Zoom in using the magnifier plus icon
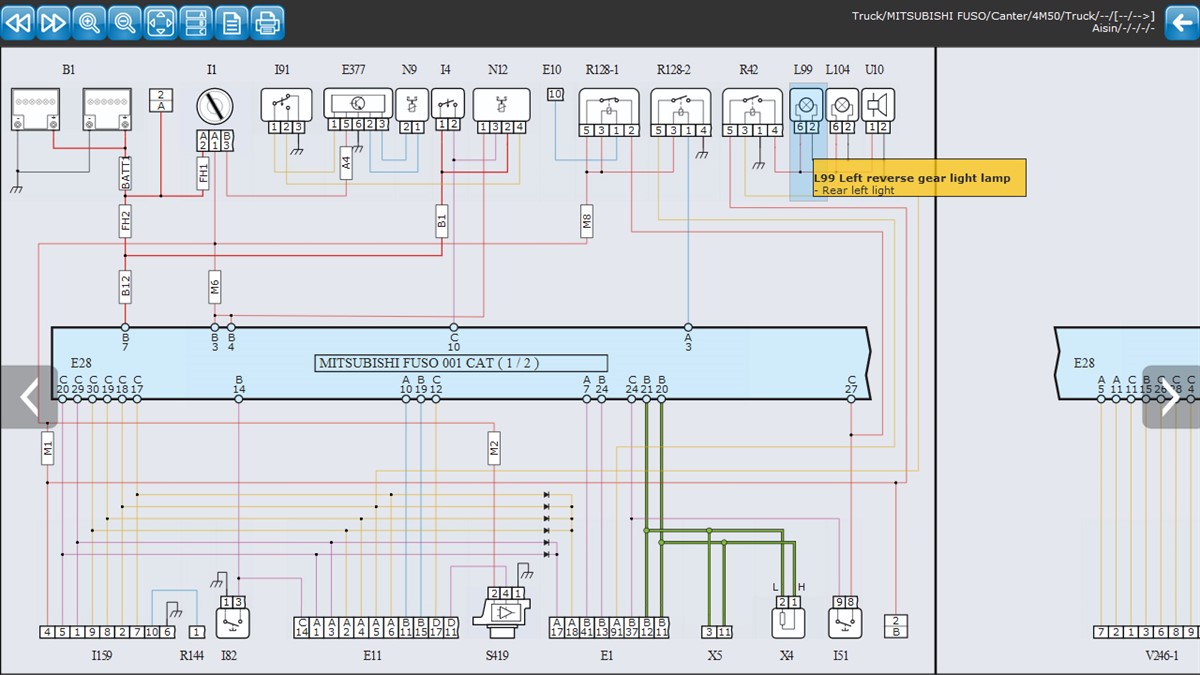The height and width of the screenshot is (675, 1200). tap(90, 22)
